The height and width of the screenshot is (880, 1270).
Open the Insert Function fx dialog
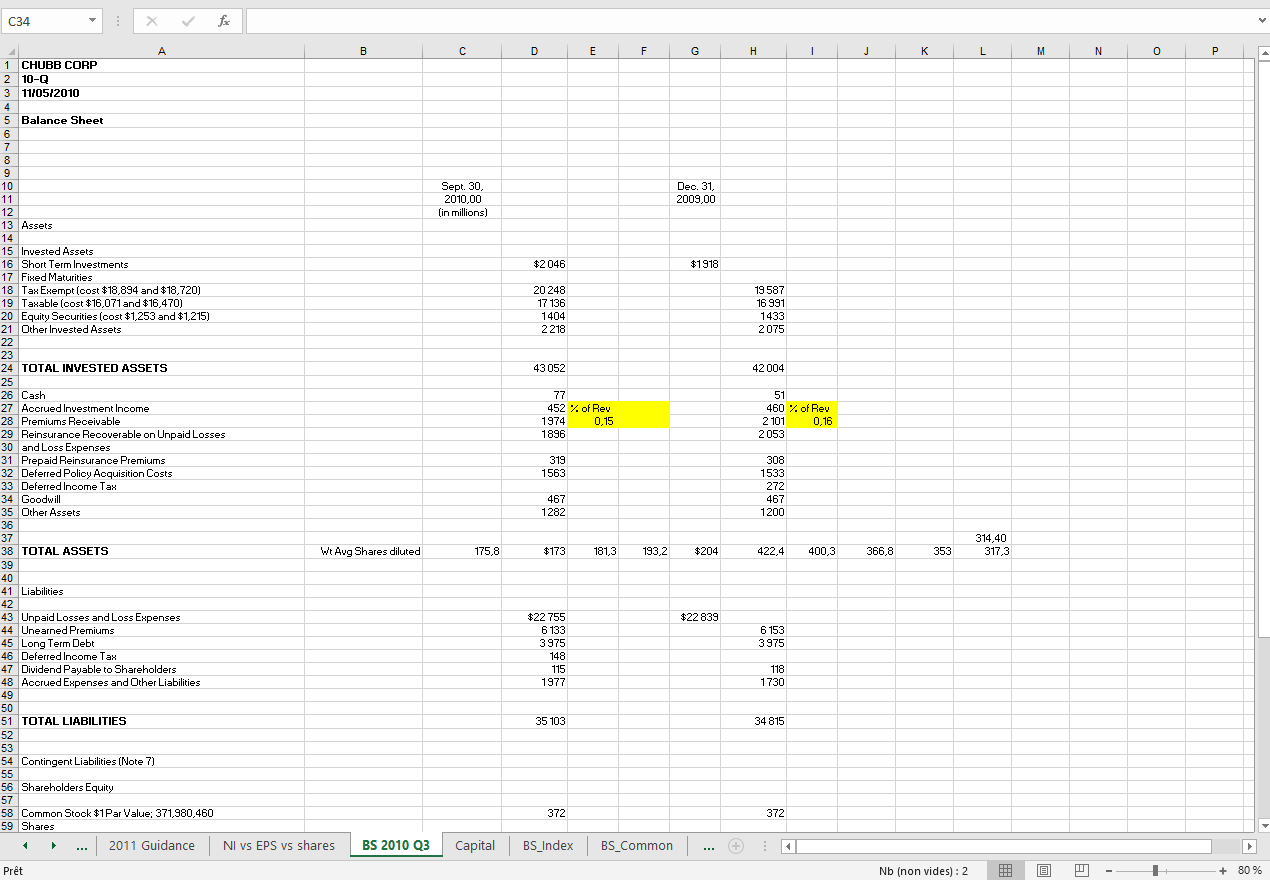(x=223, y=20)
